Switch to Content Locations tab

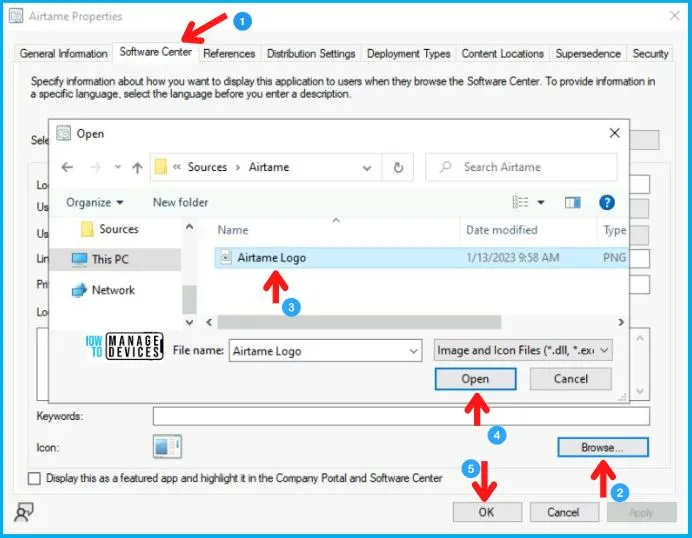503,53
